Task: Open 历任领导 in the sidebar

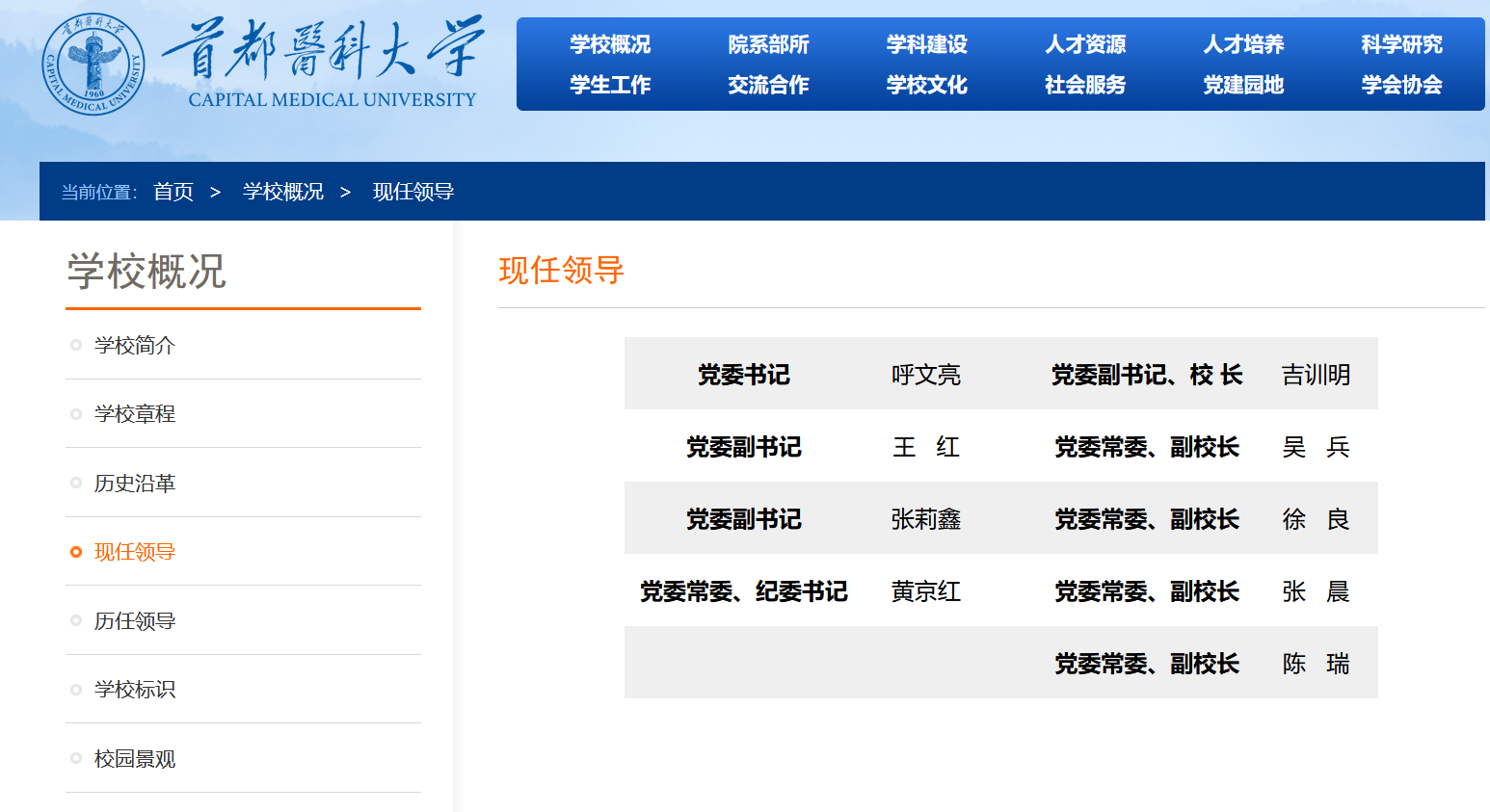Action: pos(135,620)
